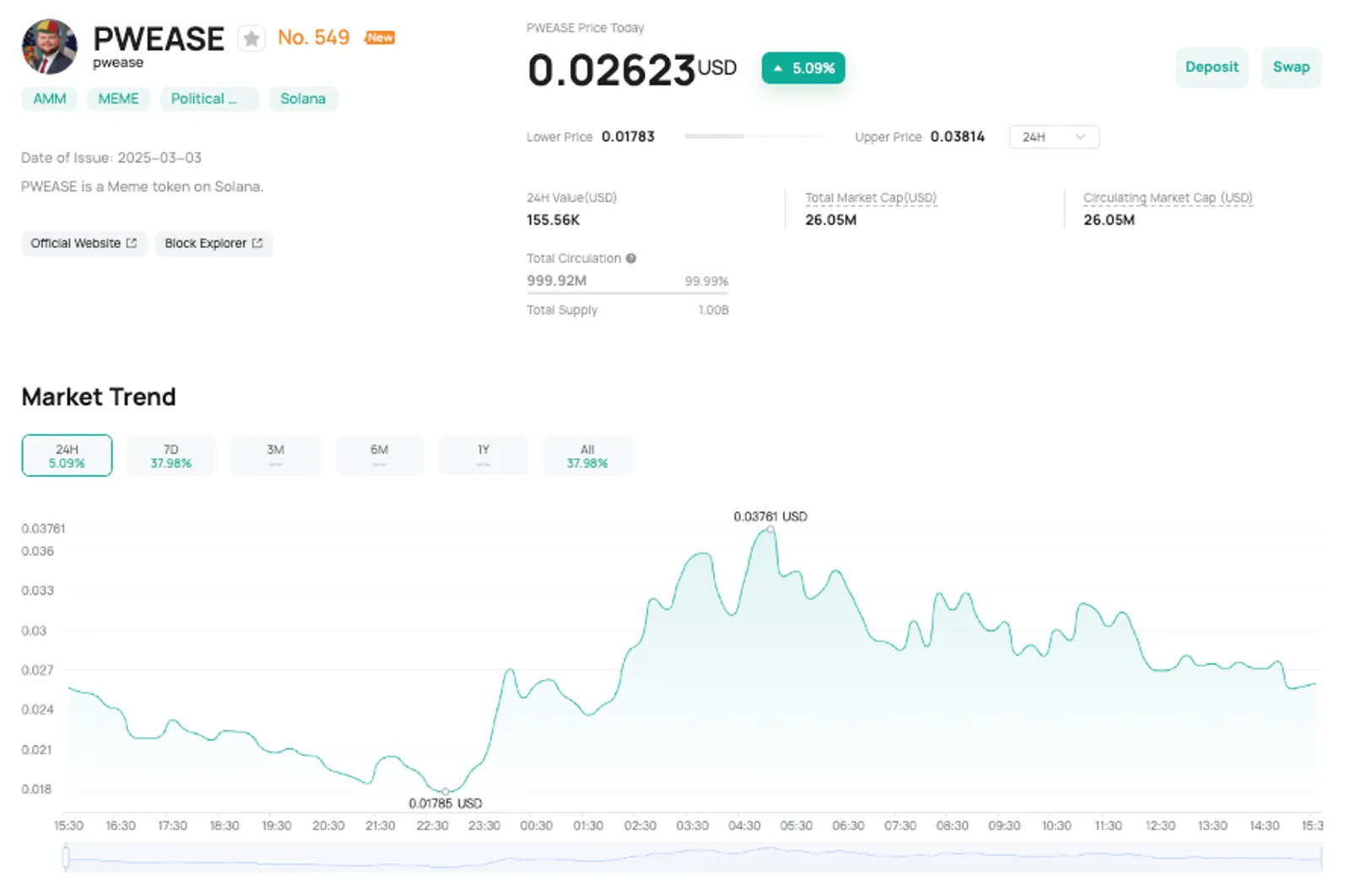Click the Date of Issue 2025-03-03 text
The width and height of the screenshot is (1350, 896).
[x=111, y=158]
